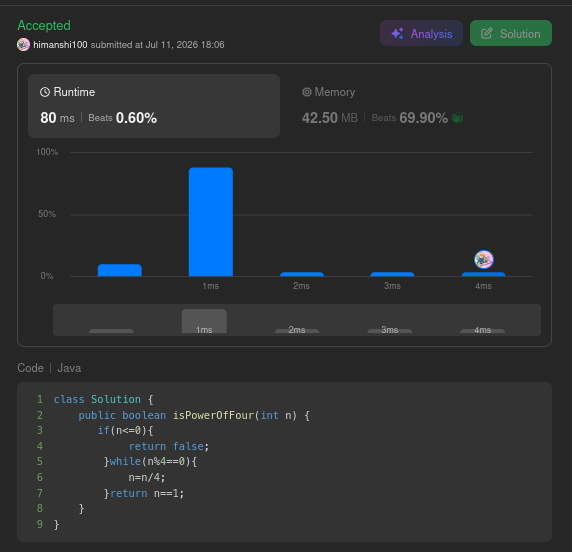
Task: Click the sparkle icon in Analysis button
Action: click(x=397, y=34)
